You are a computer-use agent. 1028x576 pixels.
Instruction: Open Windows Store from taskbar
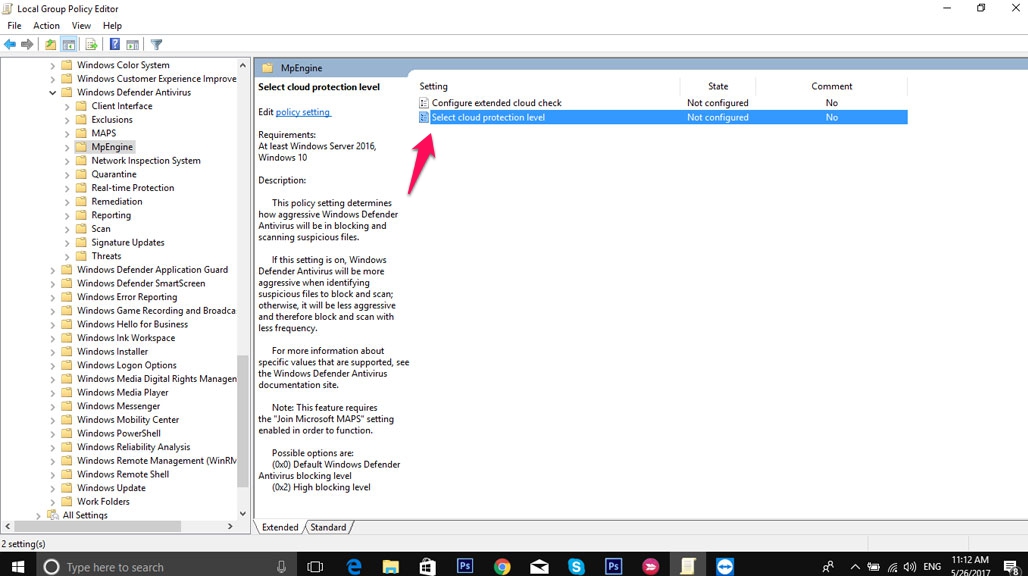pyautogui.click(x=427, y=566)
